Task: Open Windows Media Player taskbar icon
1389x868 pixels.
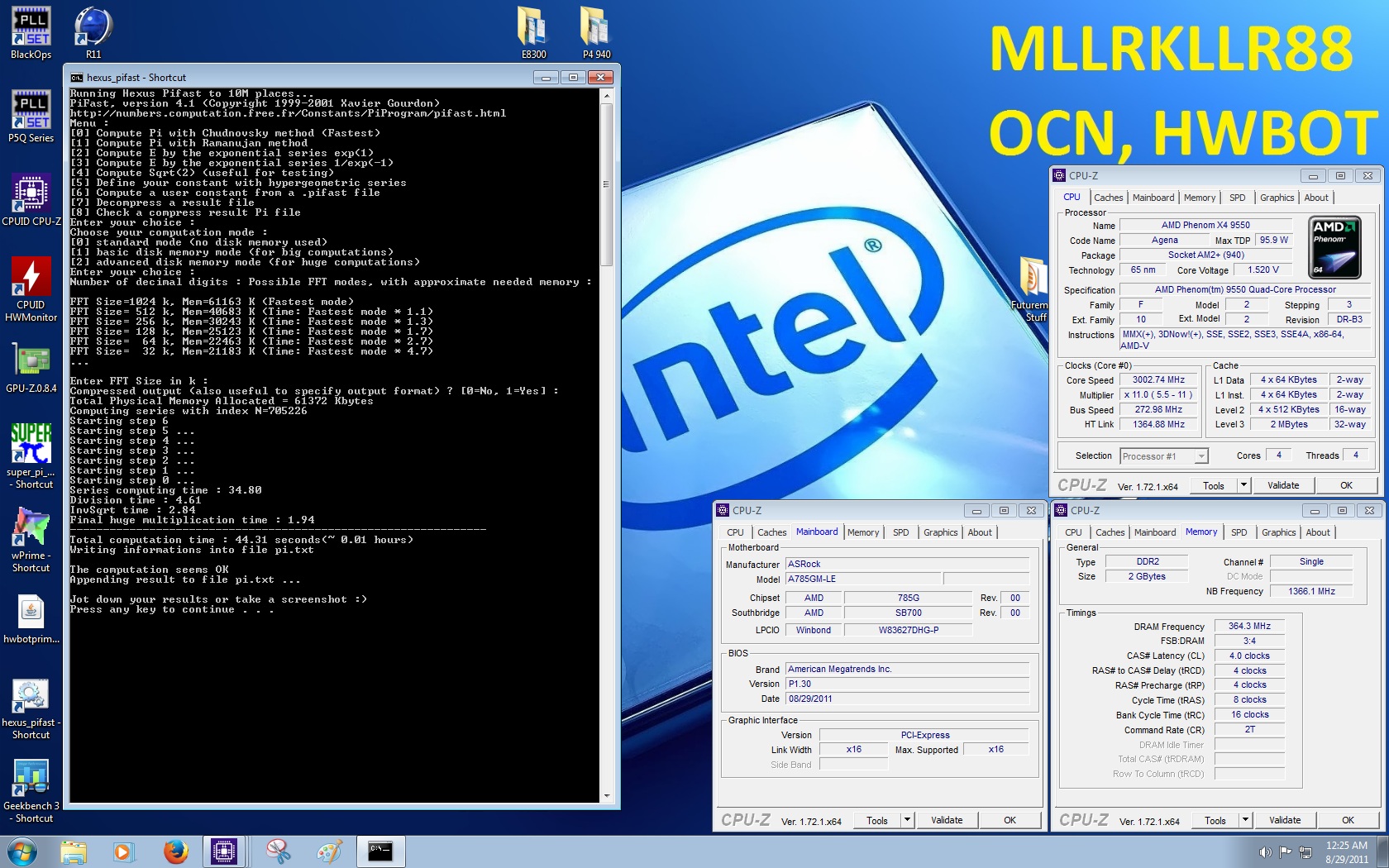Action: tap(123, 851)
